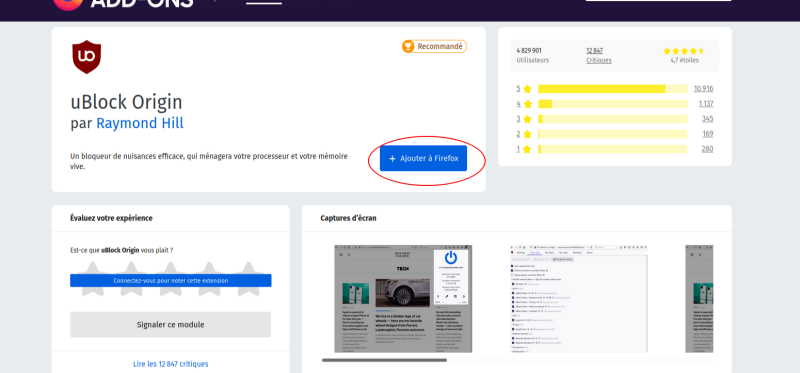
Task: Click the Recommandé trophy badge
Action: pyautogui.click(x=434, y=46)
